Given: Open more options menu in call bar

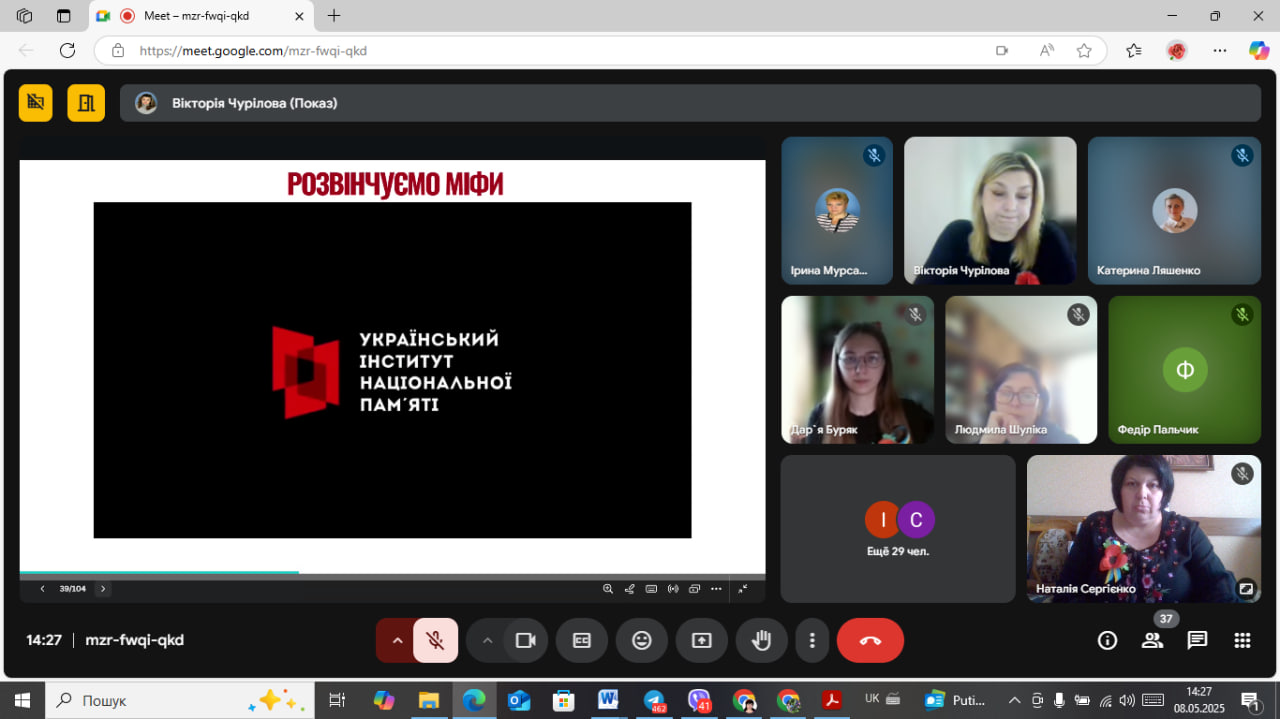Looking at the screenshot, I should tap(813, 640).
